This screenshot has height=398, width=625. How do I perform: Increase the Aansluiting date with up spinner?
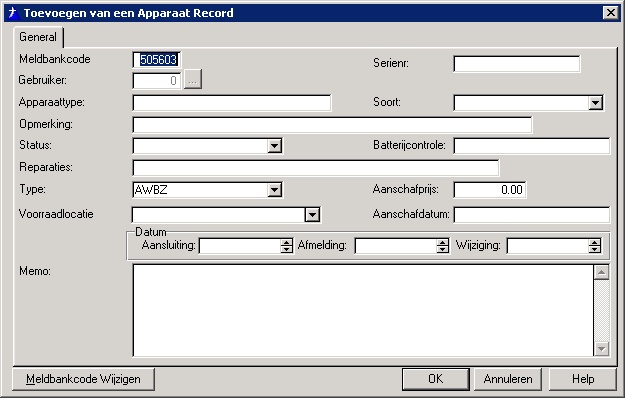(286, 242)
